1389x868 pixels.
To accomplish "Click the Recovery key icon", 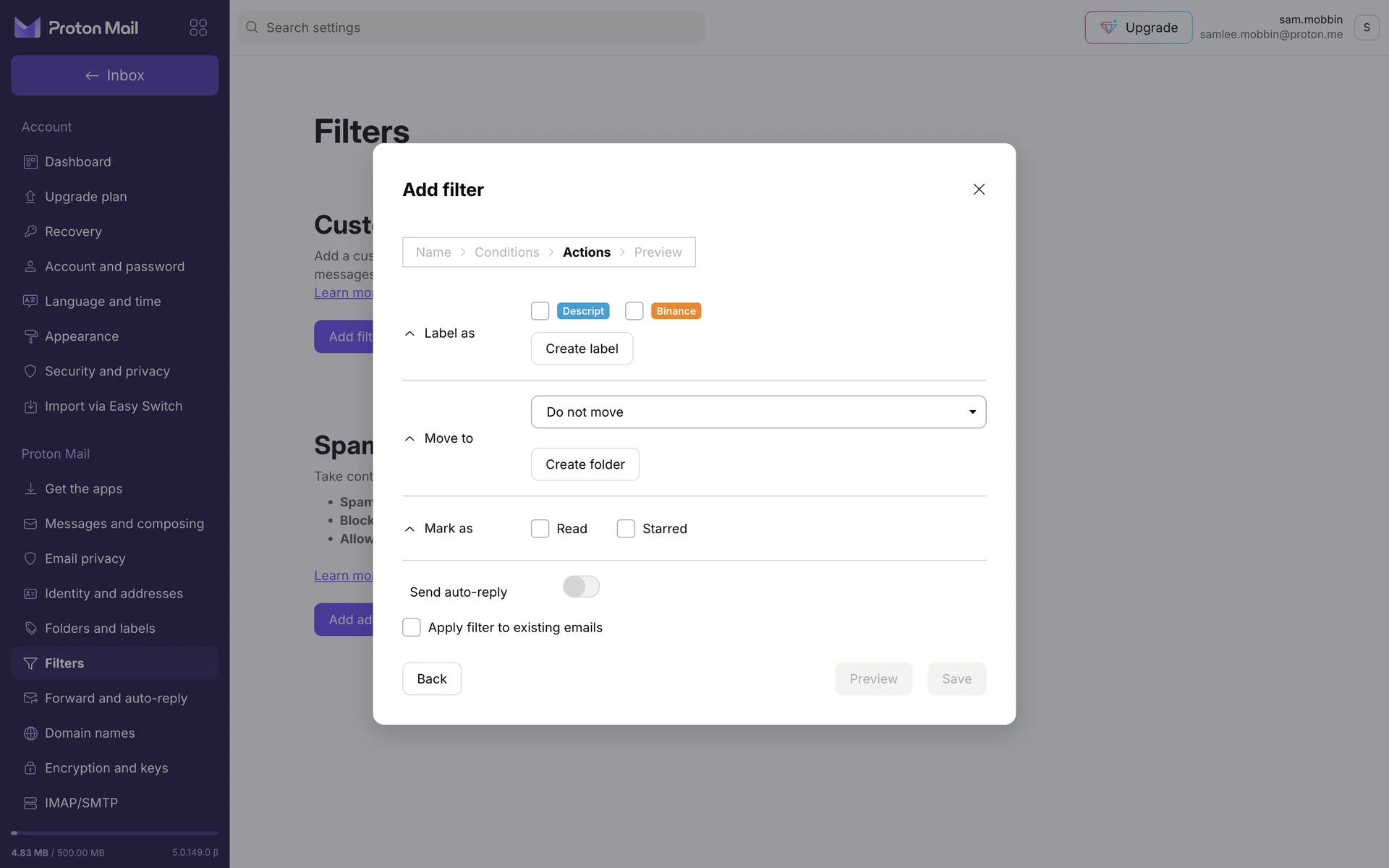I will pos(30,231).
